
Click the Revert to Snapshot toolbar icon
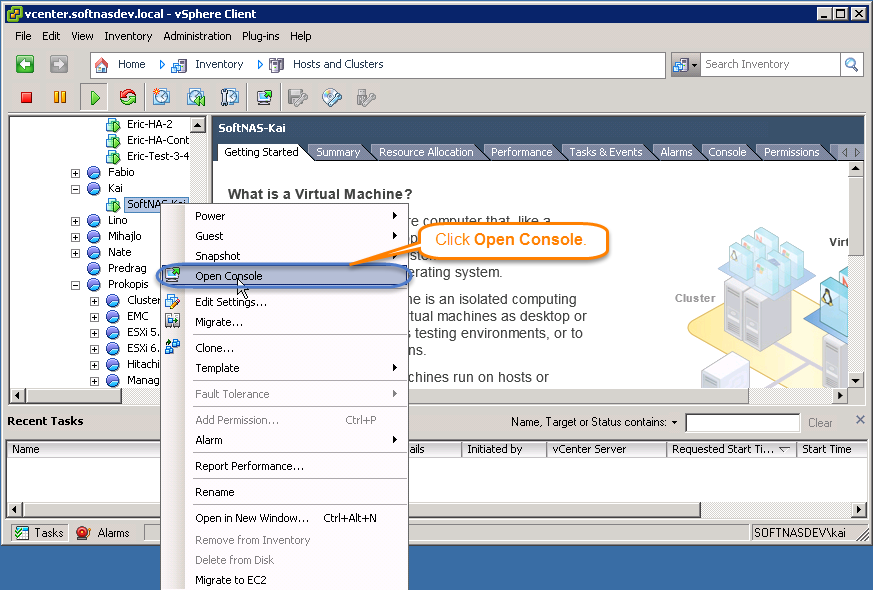(x=196, y=97)
